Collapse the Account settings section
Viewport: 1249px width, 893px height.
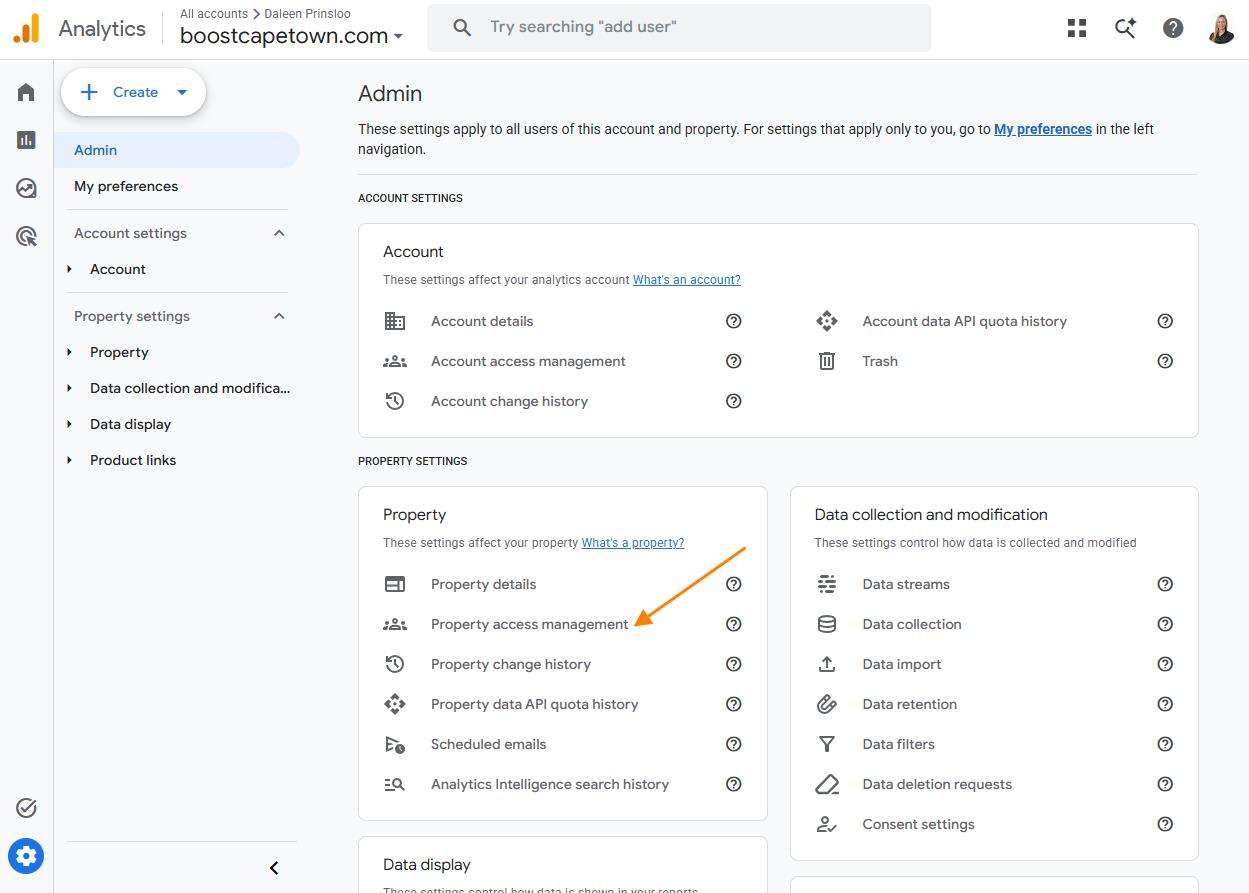[279, 233]
